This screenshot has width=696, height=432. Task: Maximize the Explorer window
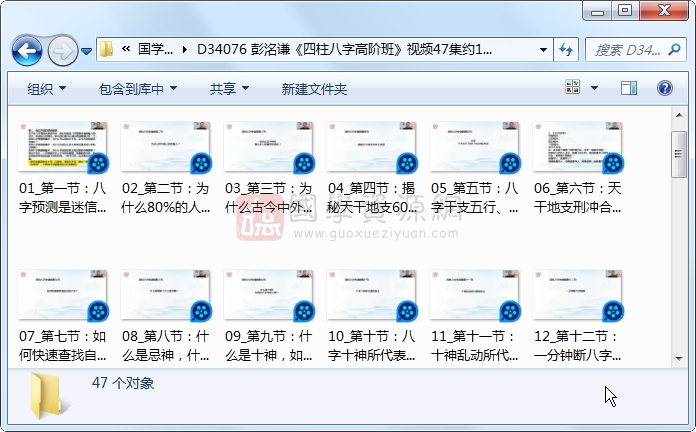[625, 11]
